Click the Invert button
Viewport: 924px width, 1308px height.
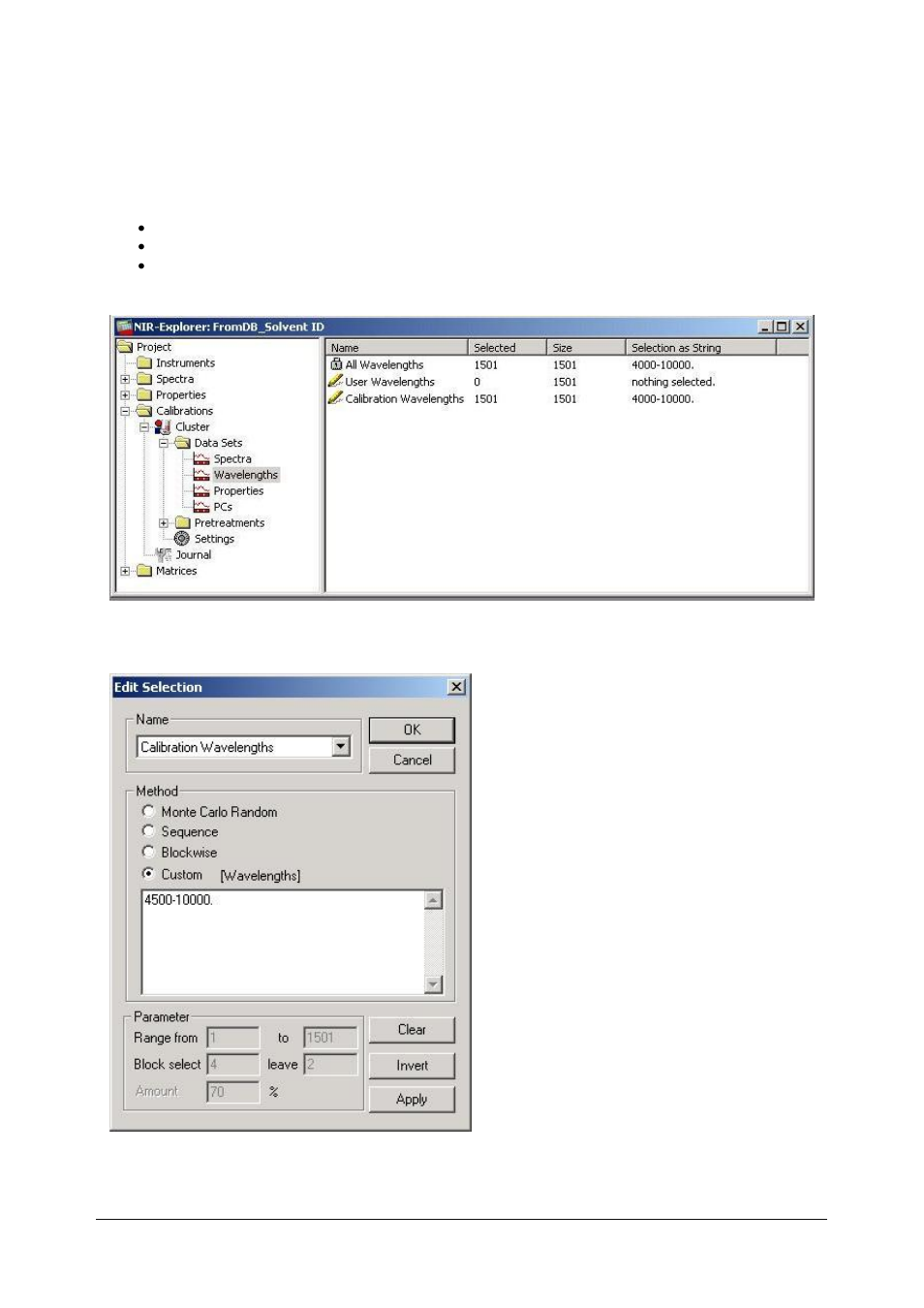[412, 1066]
